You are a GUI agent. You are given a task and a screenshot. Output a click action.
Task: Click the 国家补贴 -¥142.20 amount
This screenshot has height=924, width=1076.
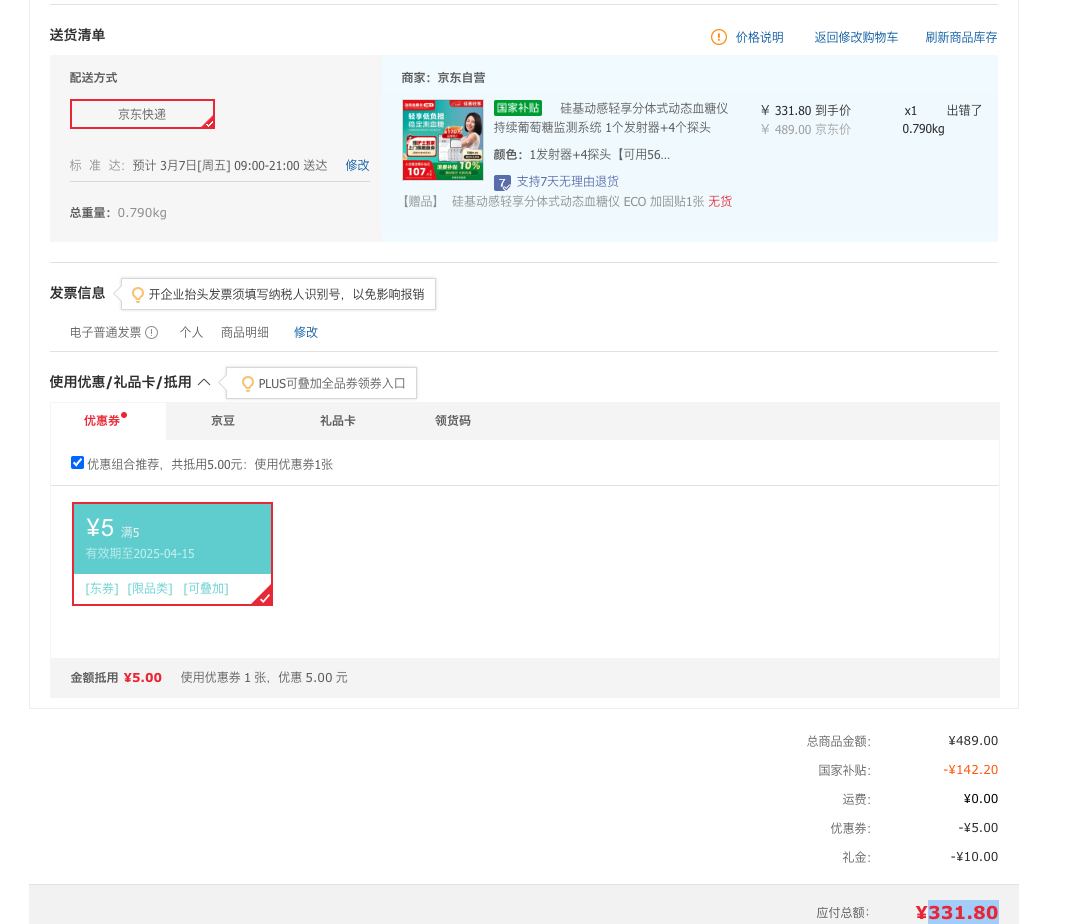click(970, 770)
